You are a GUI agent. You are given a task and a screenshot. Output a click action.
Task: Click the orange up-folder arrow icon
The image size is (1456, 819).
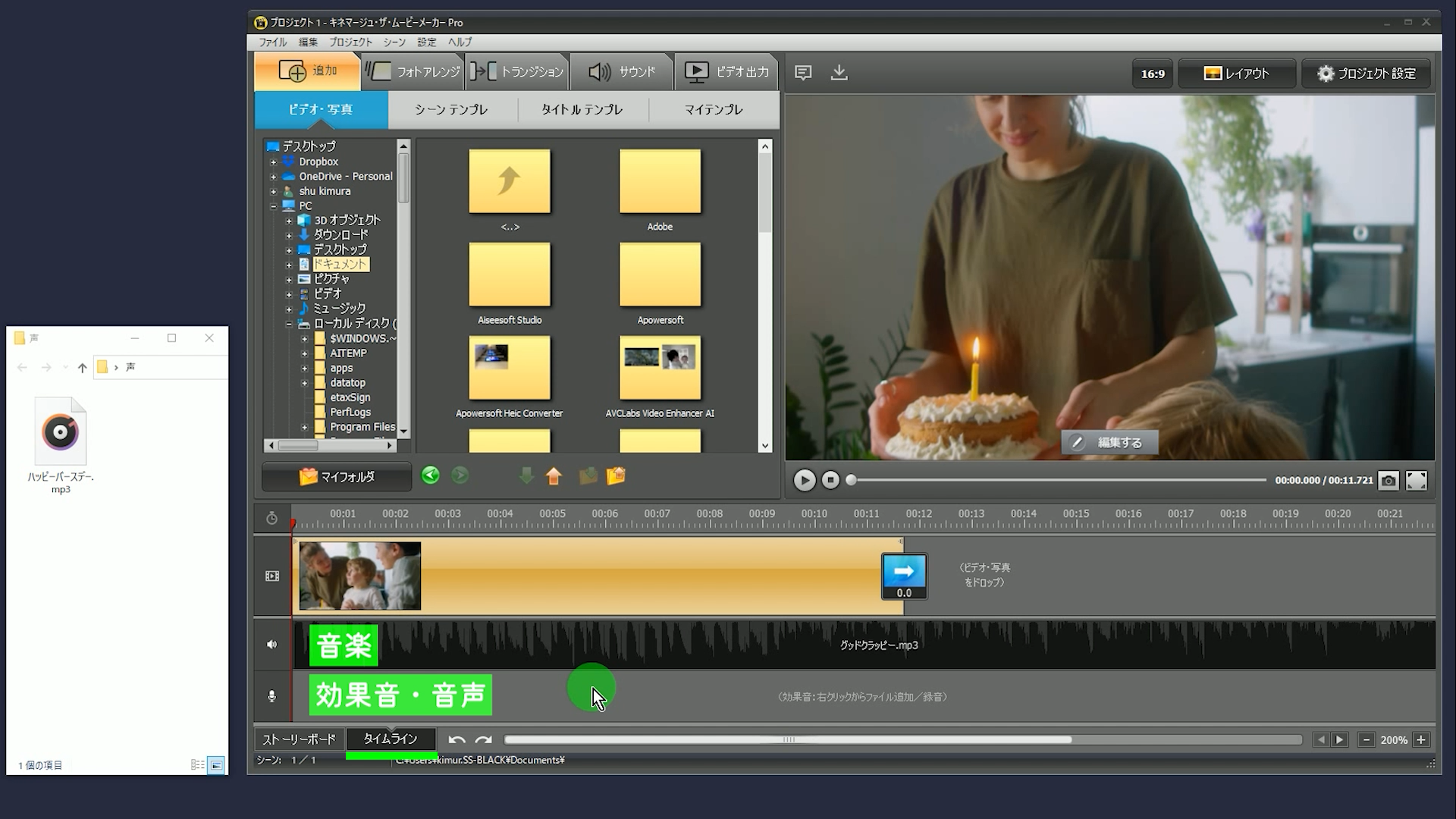click(x=554, y=475)
